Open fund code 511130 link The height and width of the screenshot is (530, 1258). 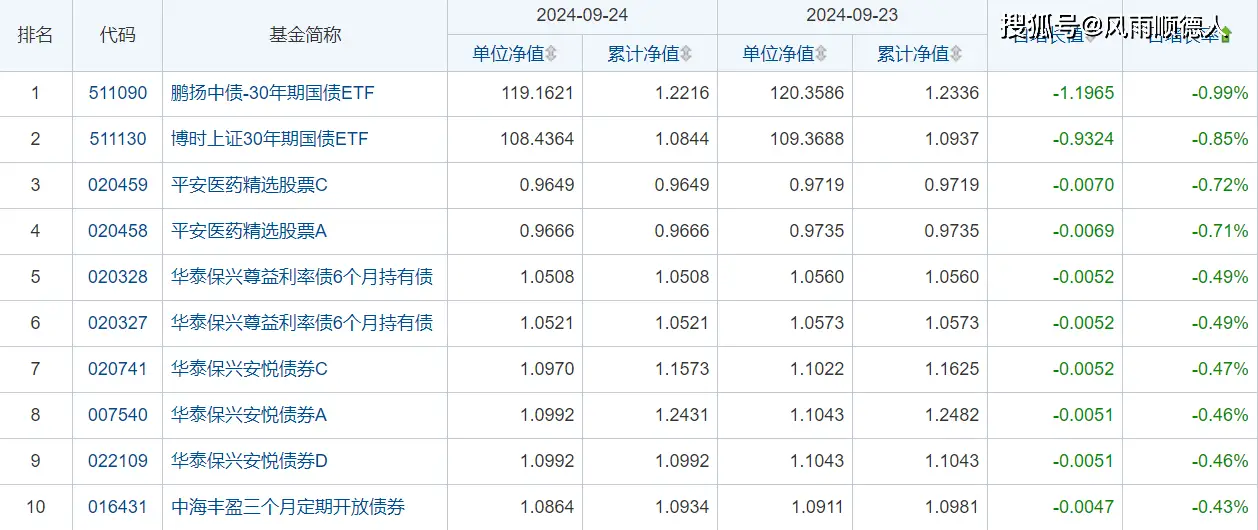[x=117, y=139]
